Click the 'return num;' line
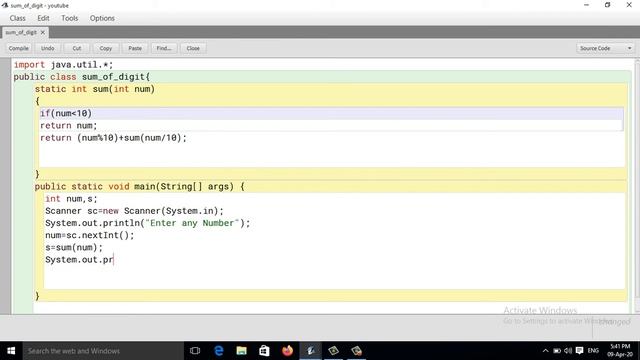This screenshot has height=360, width=640. pos(69,126)
